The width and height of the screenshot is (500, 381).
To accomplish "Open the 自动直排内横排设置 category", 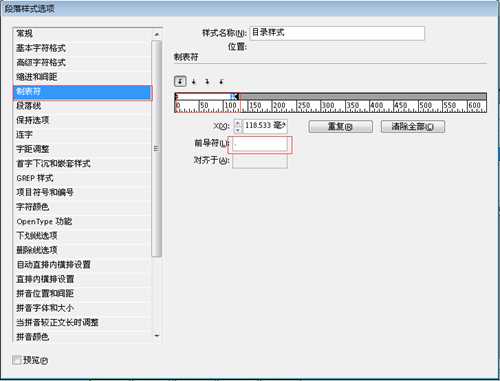I will [x=82, y=265].
